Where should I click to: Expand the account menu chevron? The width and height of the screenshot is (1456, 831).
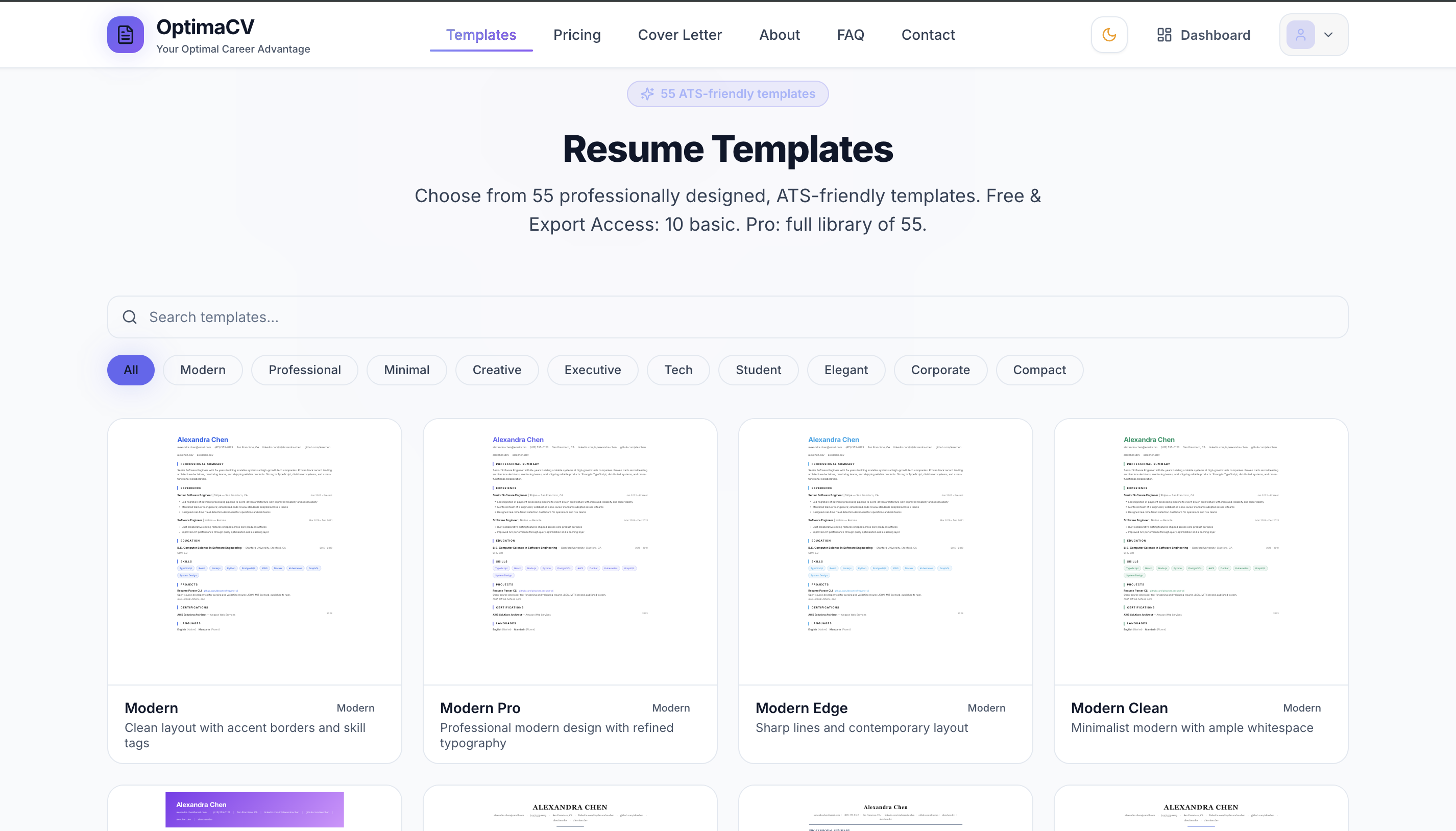coord(1328,35)
